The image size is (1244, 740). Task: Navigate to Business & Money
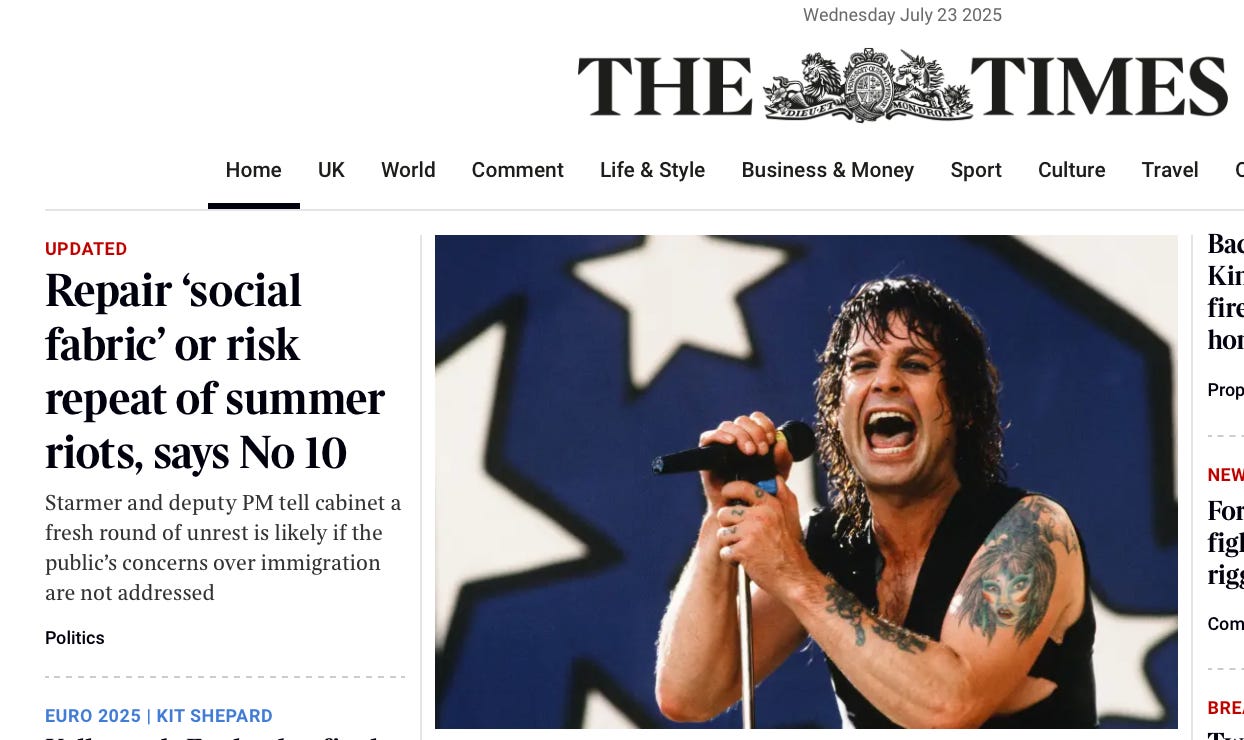[827, 170]
